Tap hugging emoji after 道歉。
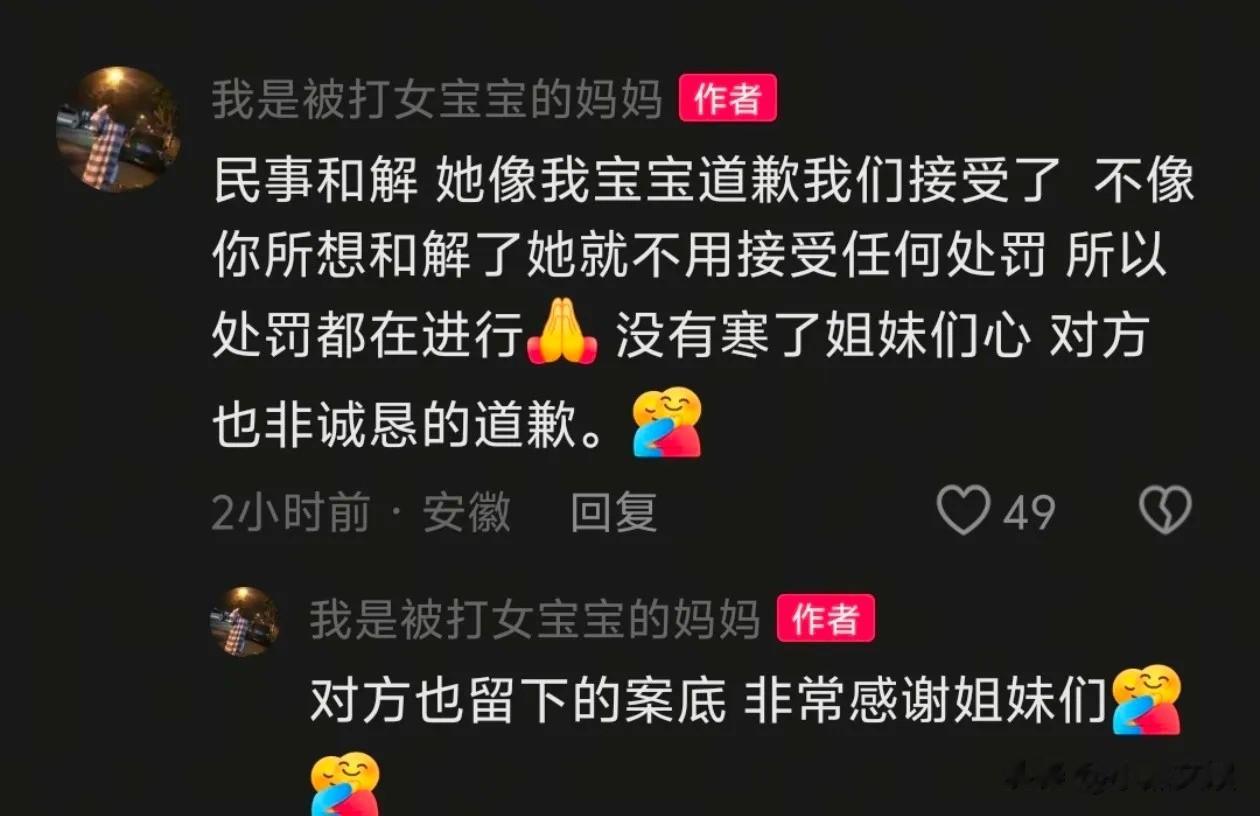 tap(668, 422)
